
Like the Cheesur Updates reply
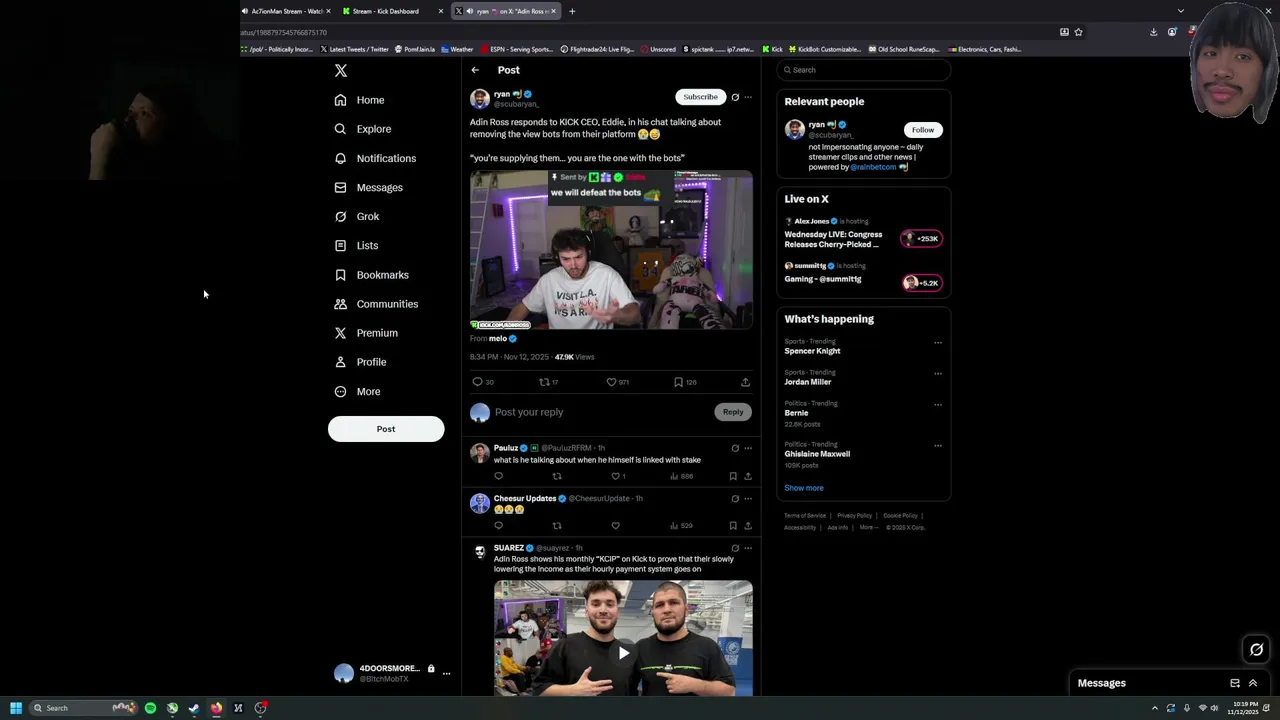click(x=615, y=526)
